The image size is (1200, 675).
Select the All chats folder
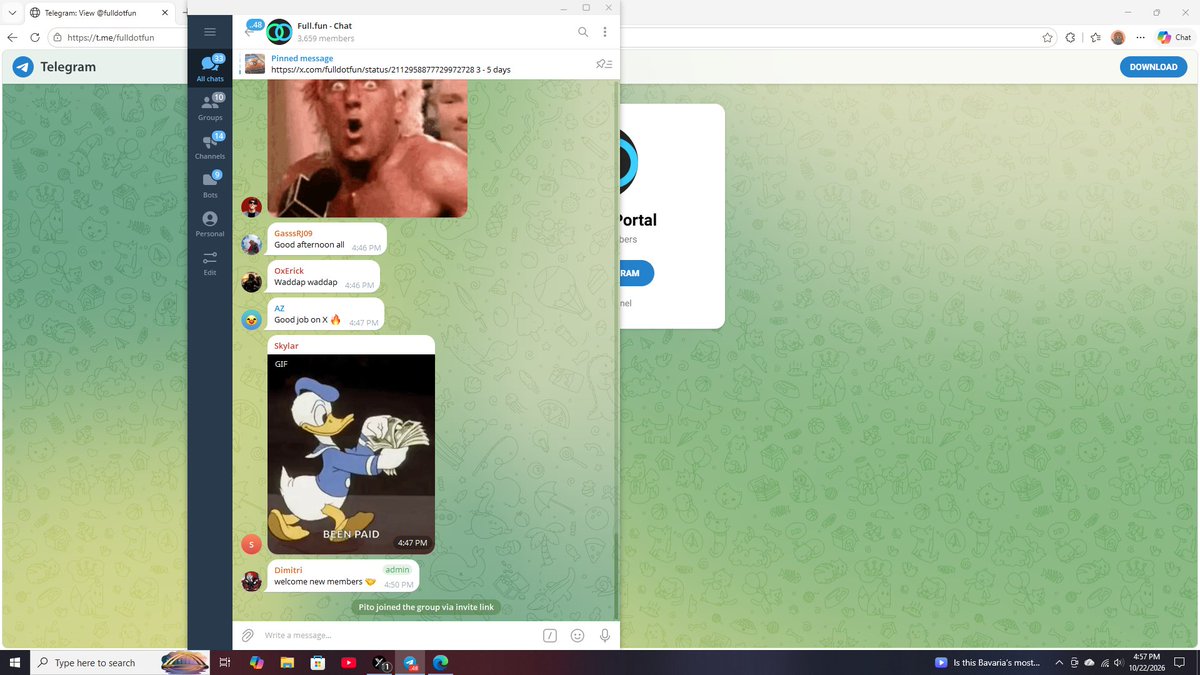click(x=210, y=67)
